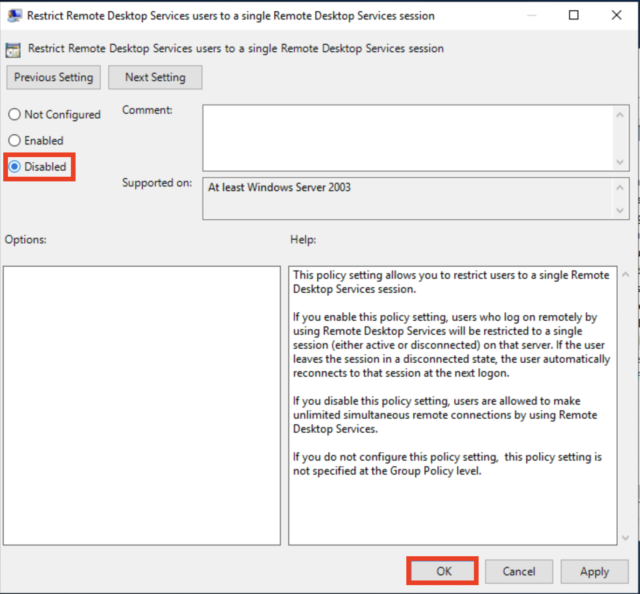Click the Supported on scroll up arrow

point(620,187)
